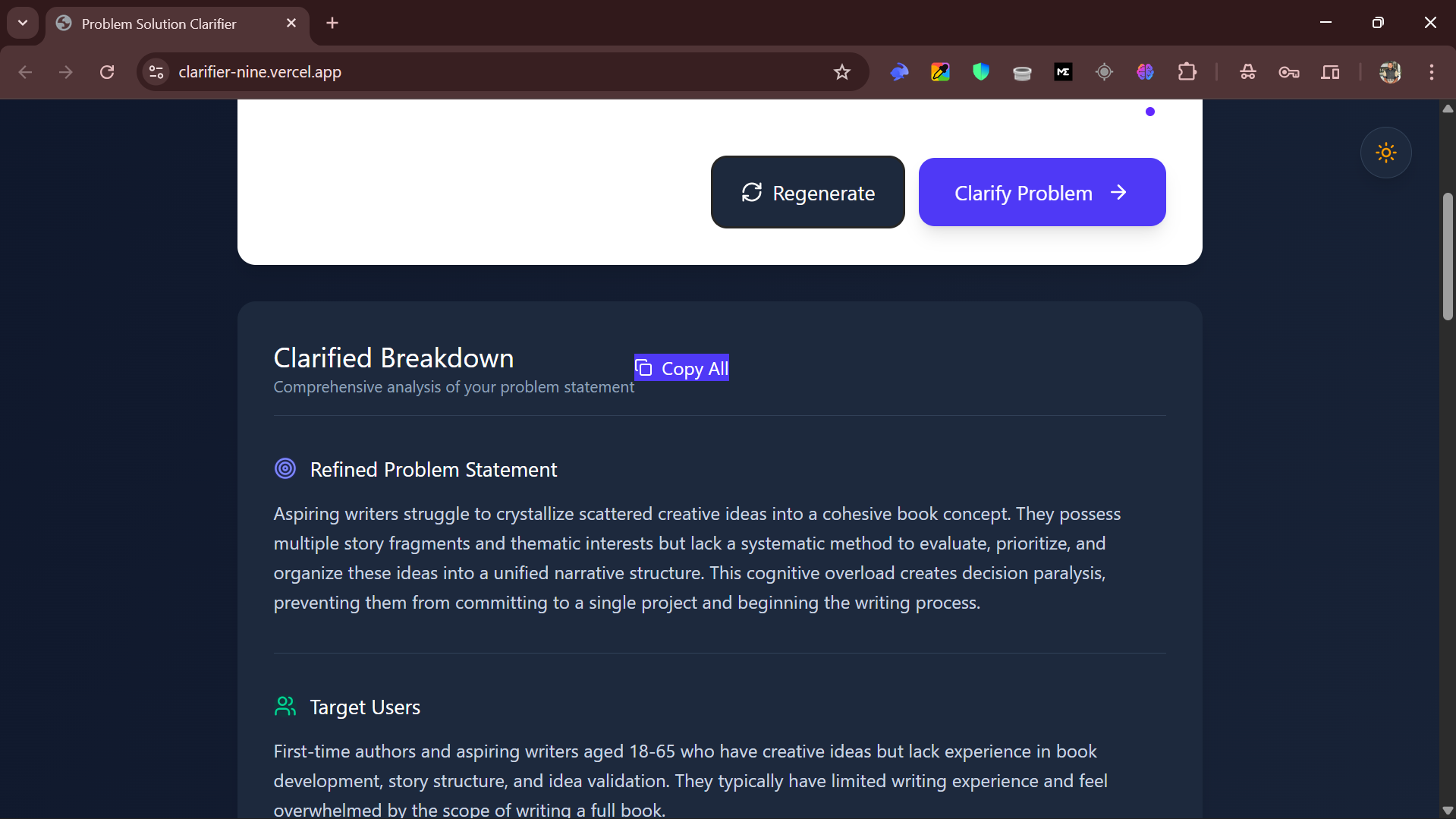This screenshot has width=1456, height=819.
Task: Click the Target Users people icon
Action: (x=285, y=707)
